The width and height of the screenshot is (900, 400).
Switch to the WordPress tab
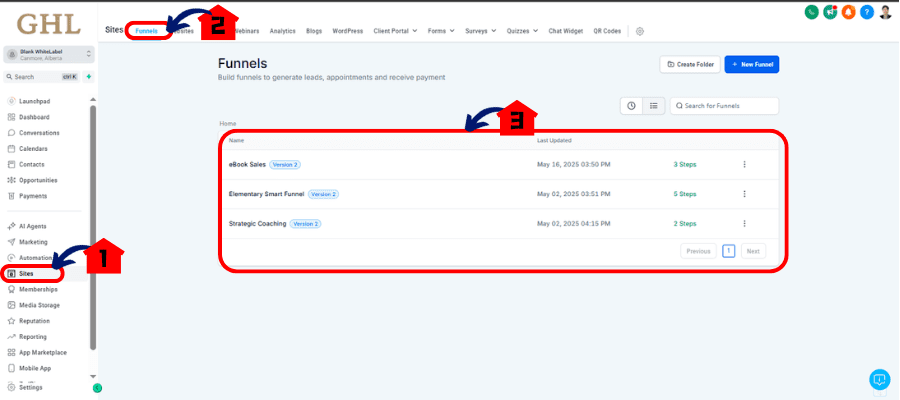coord(348,31)
